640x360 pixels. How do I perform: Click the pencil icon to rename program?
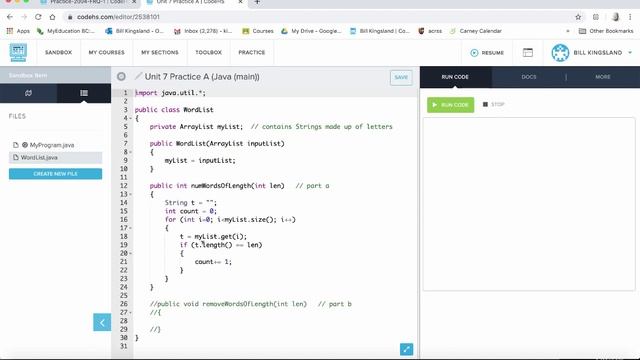tap(138, 76)
